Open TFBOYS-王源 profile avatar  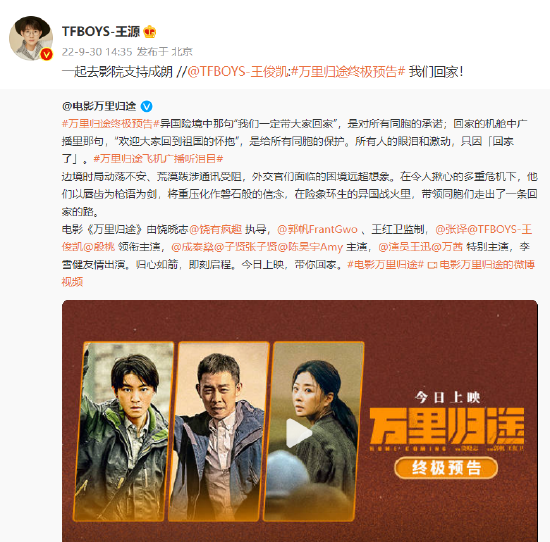coord(31,38)
